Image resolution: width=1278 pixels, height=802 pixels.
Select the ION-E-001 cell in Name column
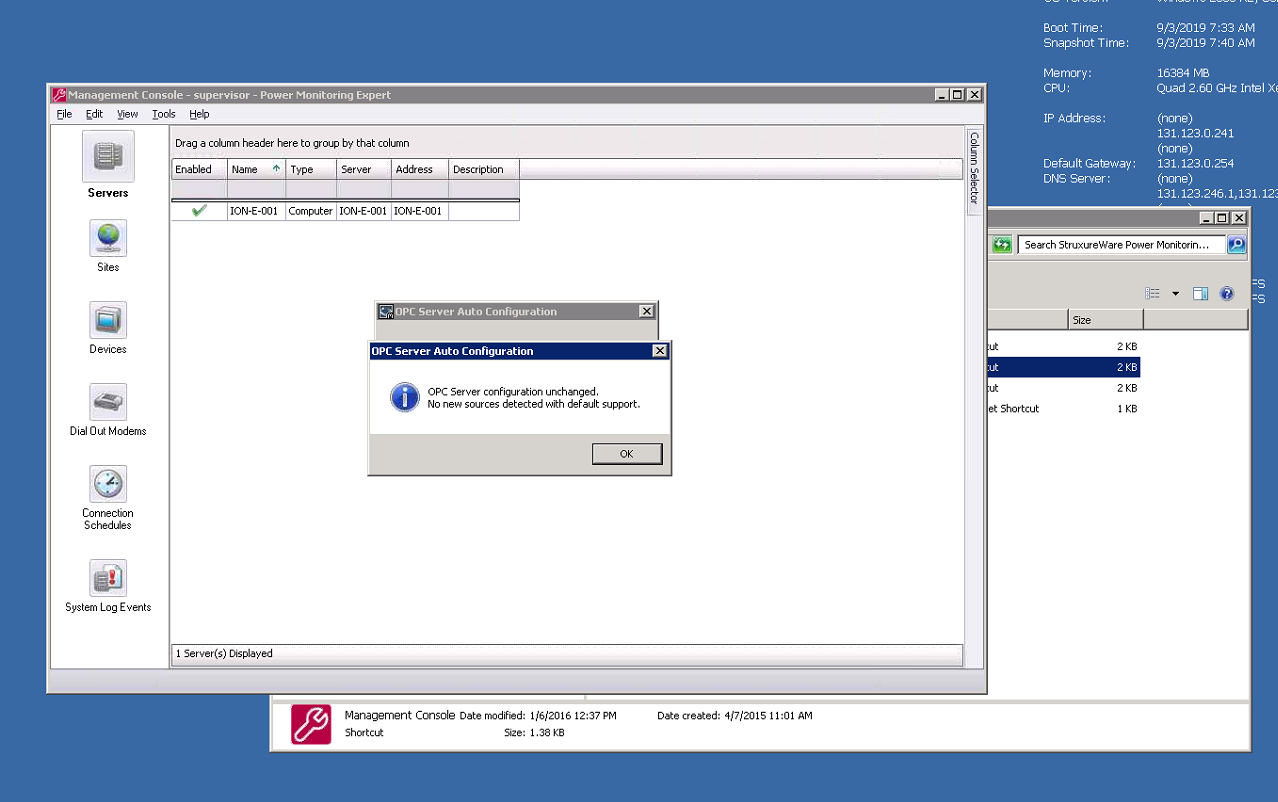pos(256,211)
